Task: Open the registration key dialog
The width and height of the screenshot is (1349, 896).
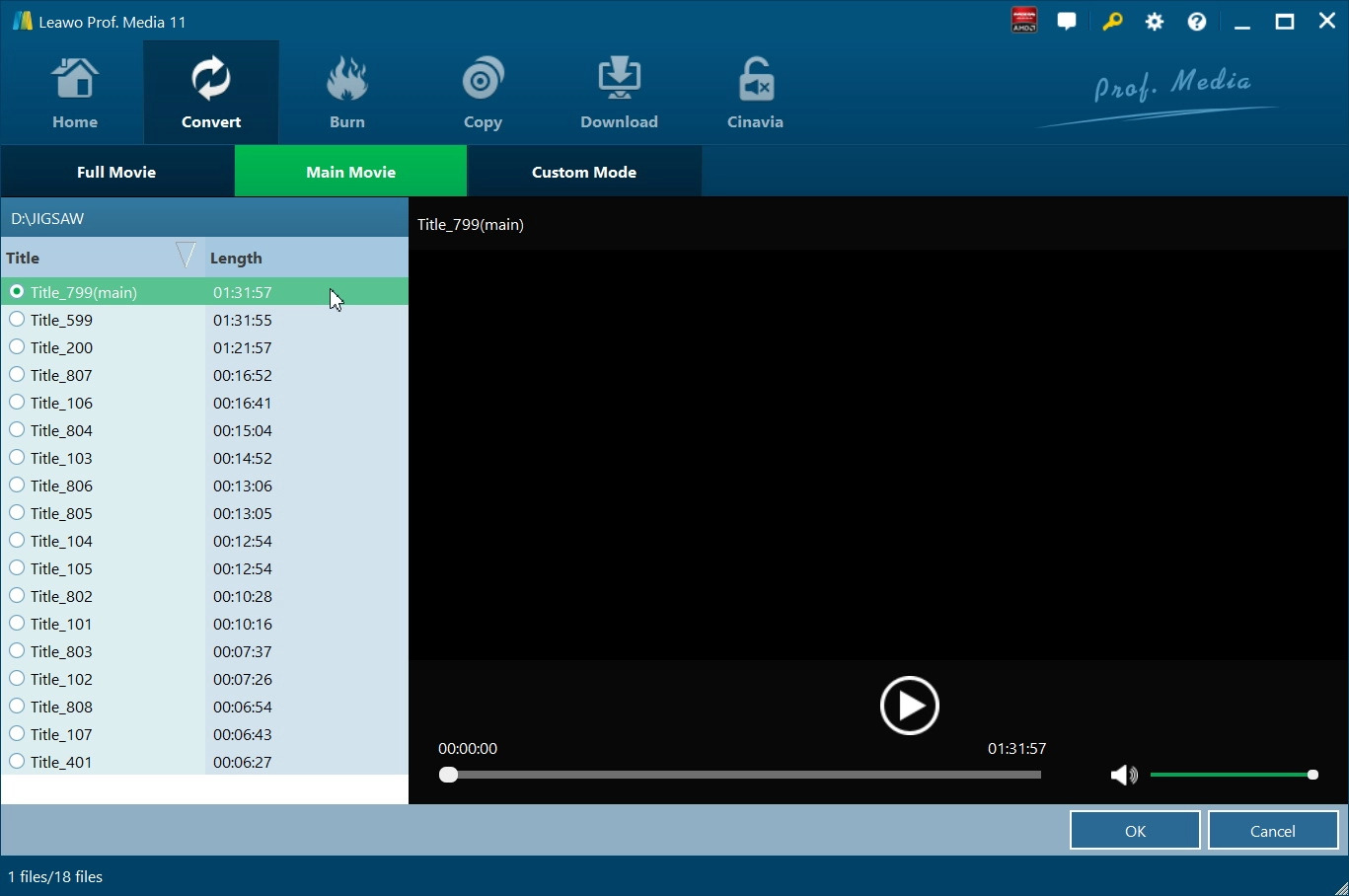Action: pos(1112,21)
